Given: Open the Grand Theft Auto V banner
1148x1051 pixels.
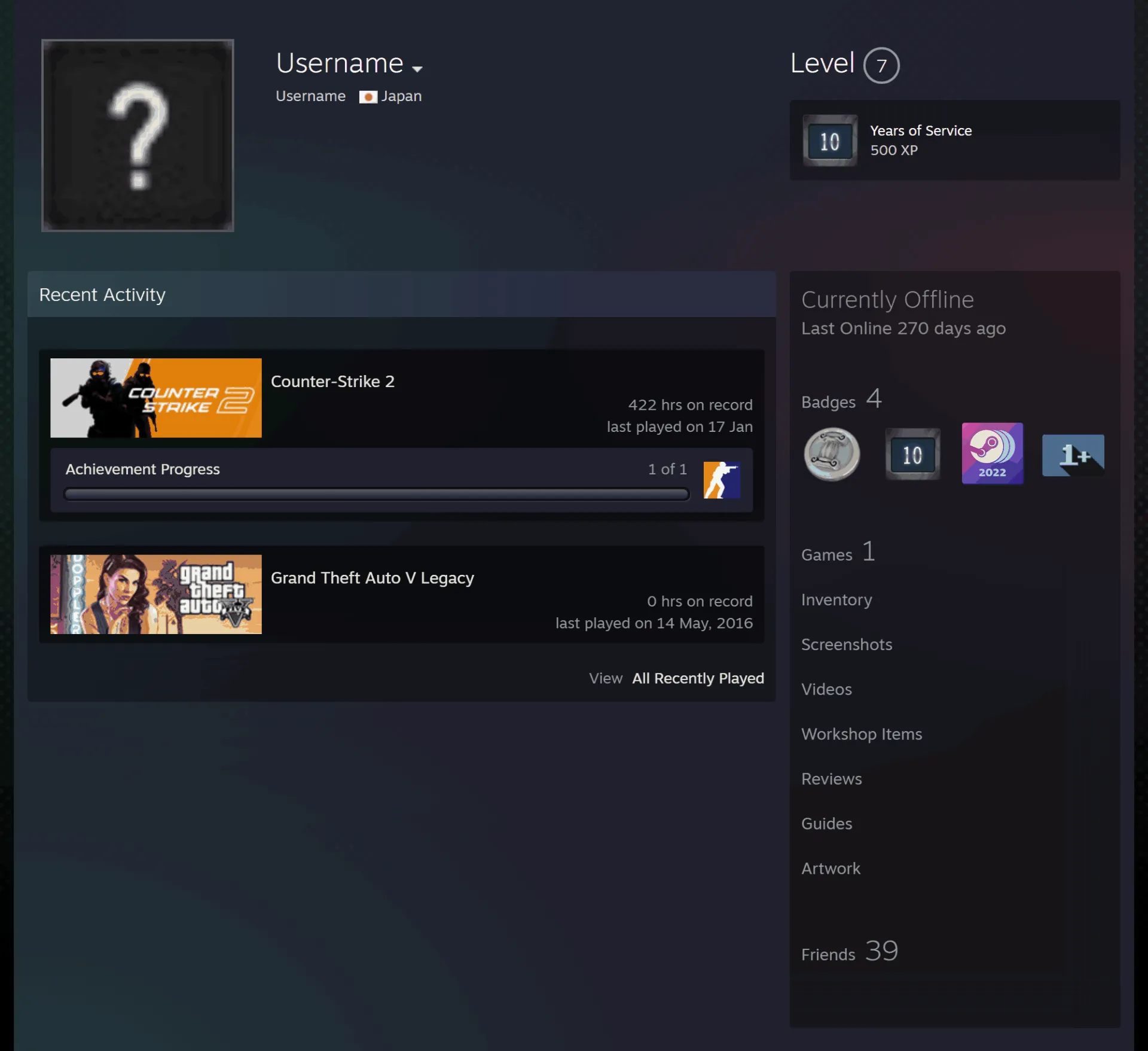Looking at the screenshot, I should tap(156, 594).
